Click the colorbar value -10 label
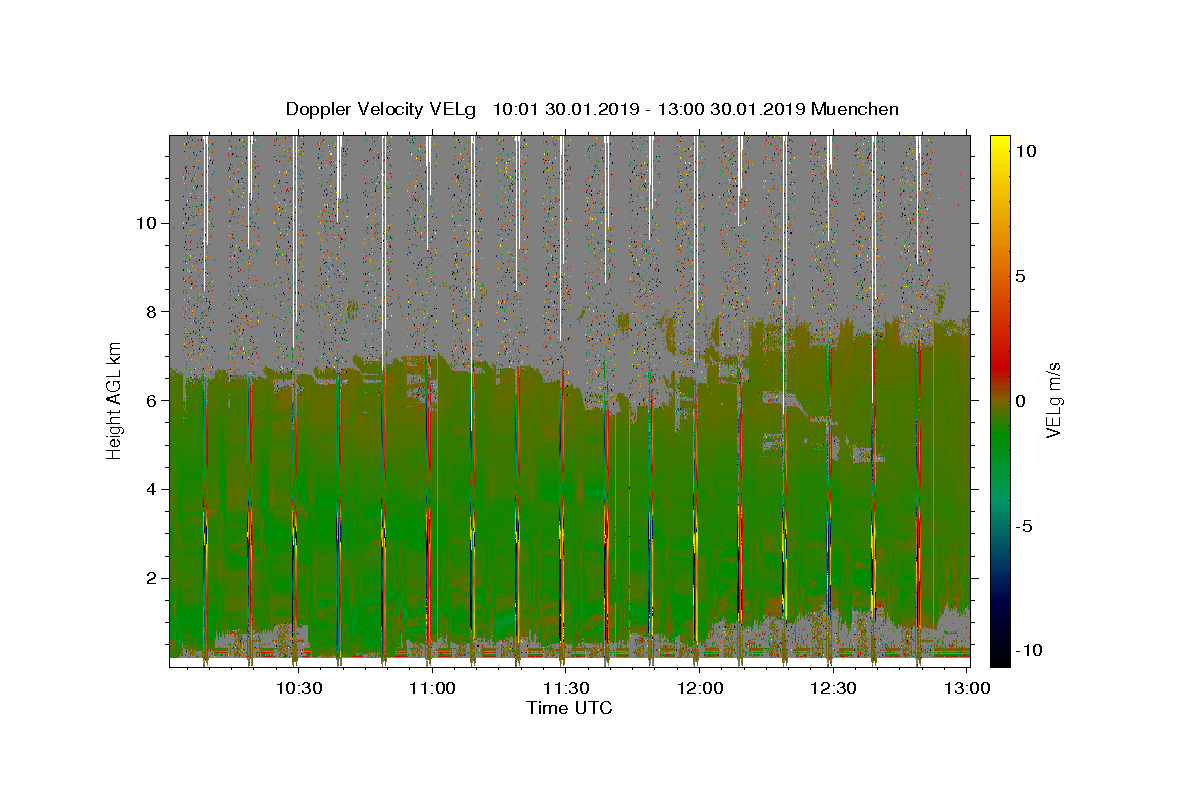Viewport: 1200px width, 800px height. [x=1027, y=650]
